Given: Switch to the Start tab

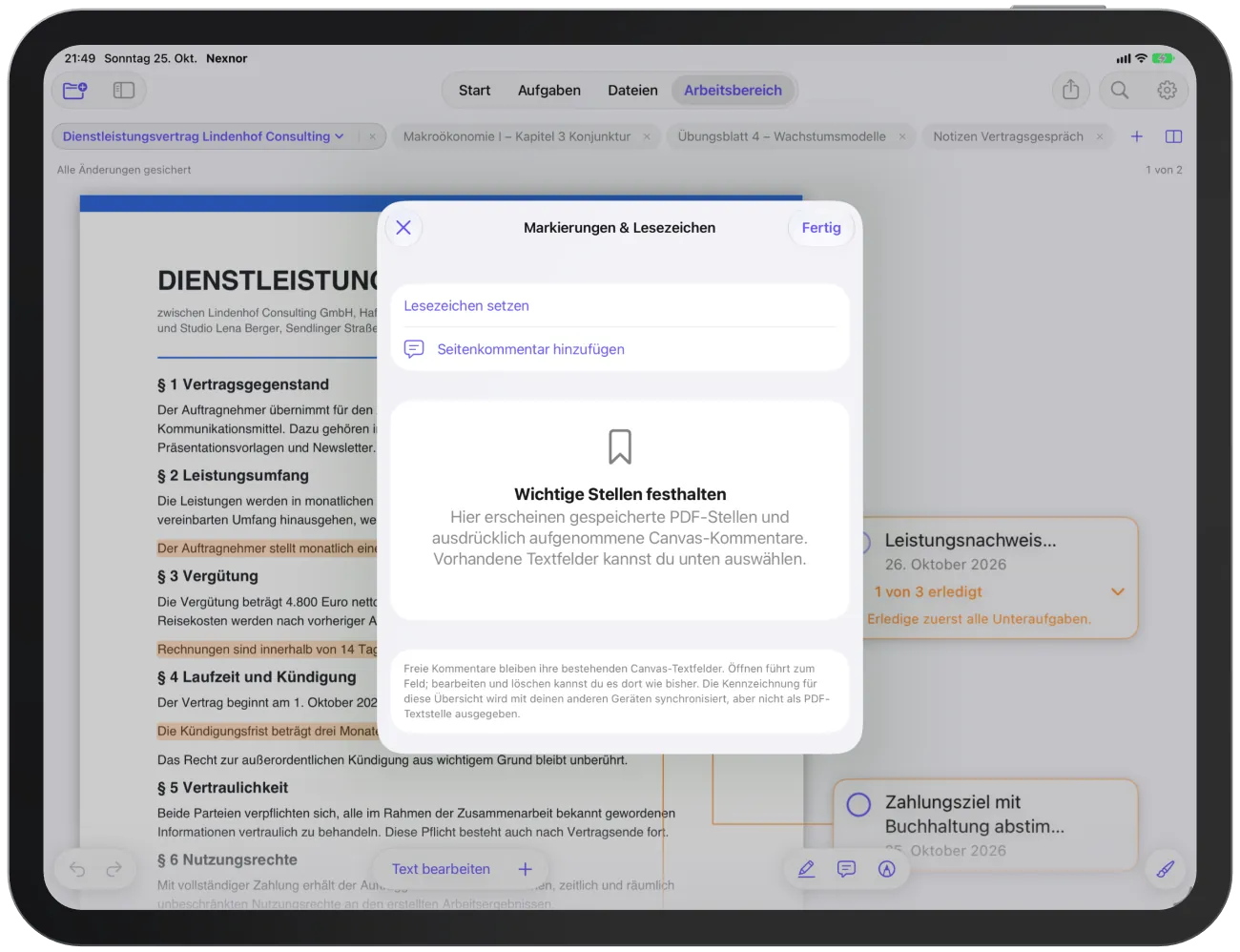Looking at the screenshot, I should pyautogui.click(x=474, y=91).
